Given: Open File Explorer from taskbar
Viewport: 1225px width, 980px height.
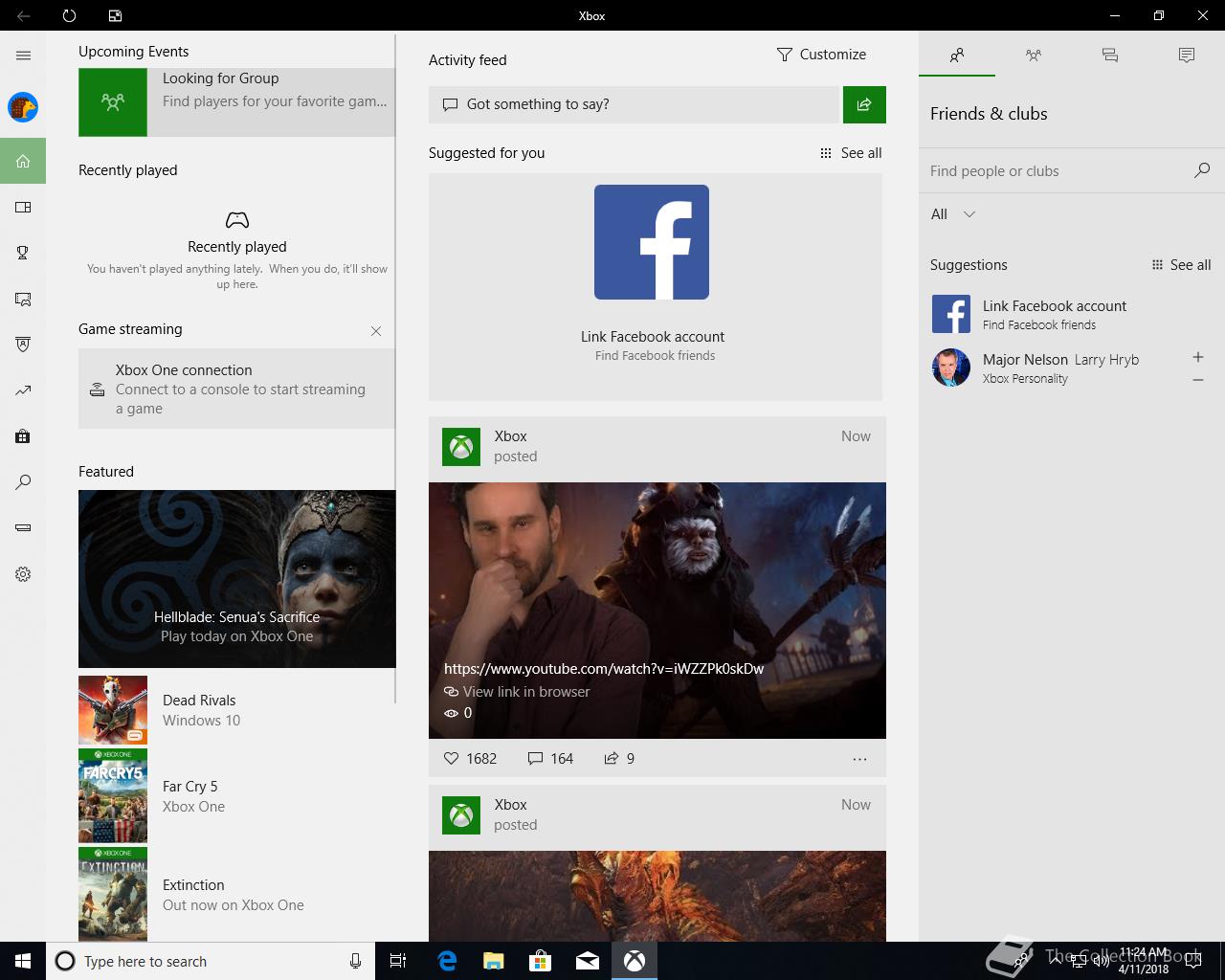Looking at the screenshot, I should pyautogui.click(x=494, y=961).
